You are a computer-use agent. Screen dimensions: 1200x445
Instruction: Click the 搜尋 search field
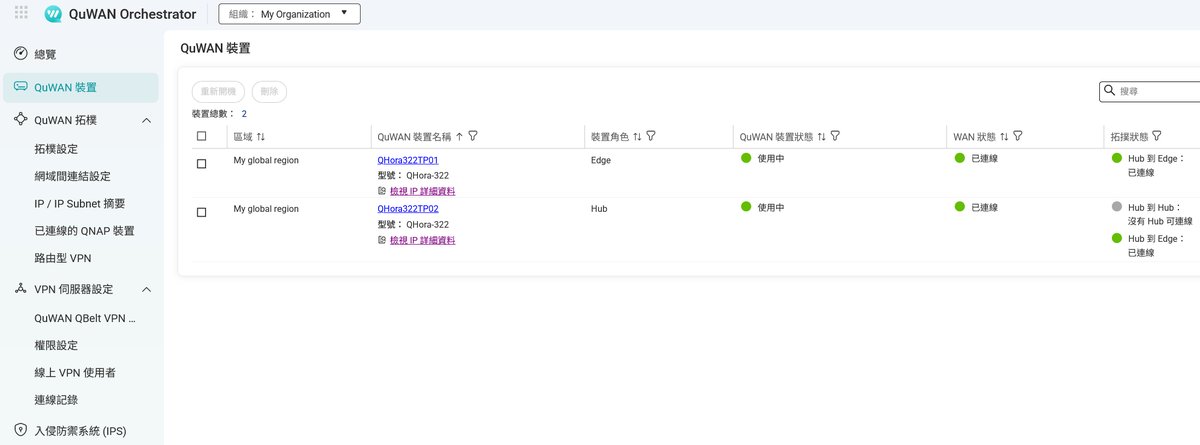coord(1156,91)
